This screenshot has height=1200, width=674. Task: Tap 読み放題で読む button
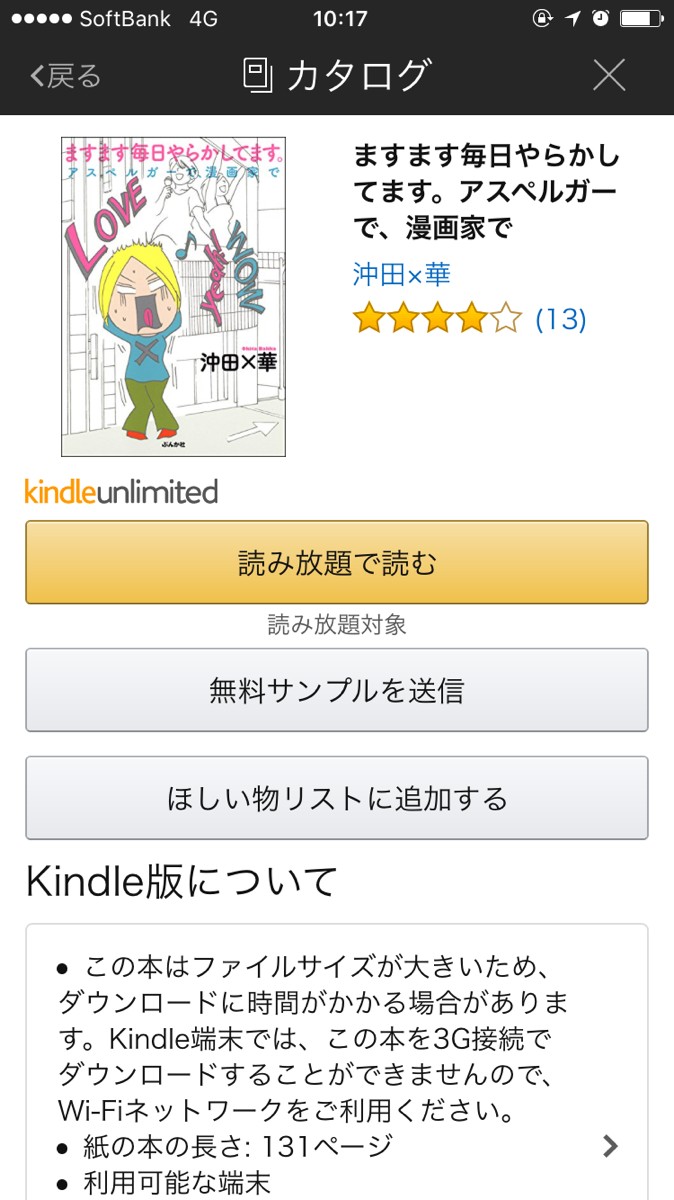coord(337,562)
